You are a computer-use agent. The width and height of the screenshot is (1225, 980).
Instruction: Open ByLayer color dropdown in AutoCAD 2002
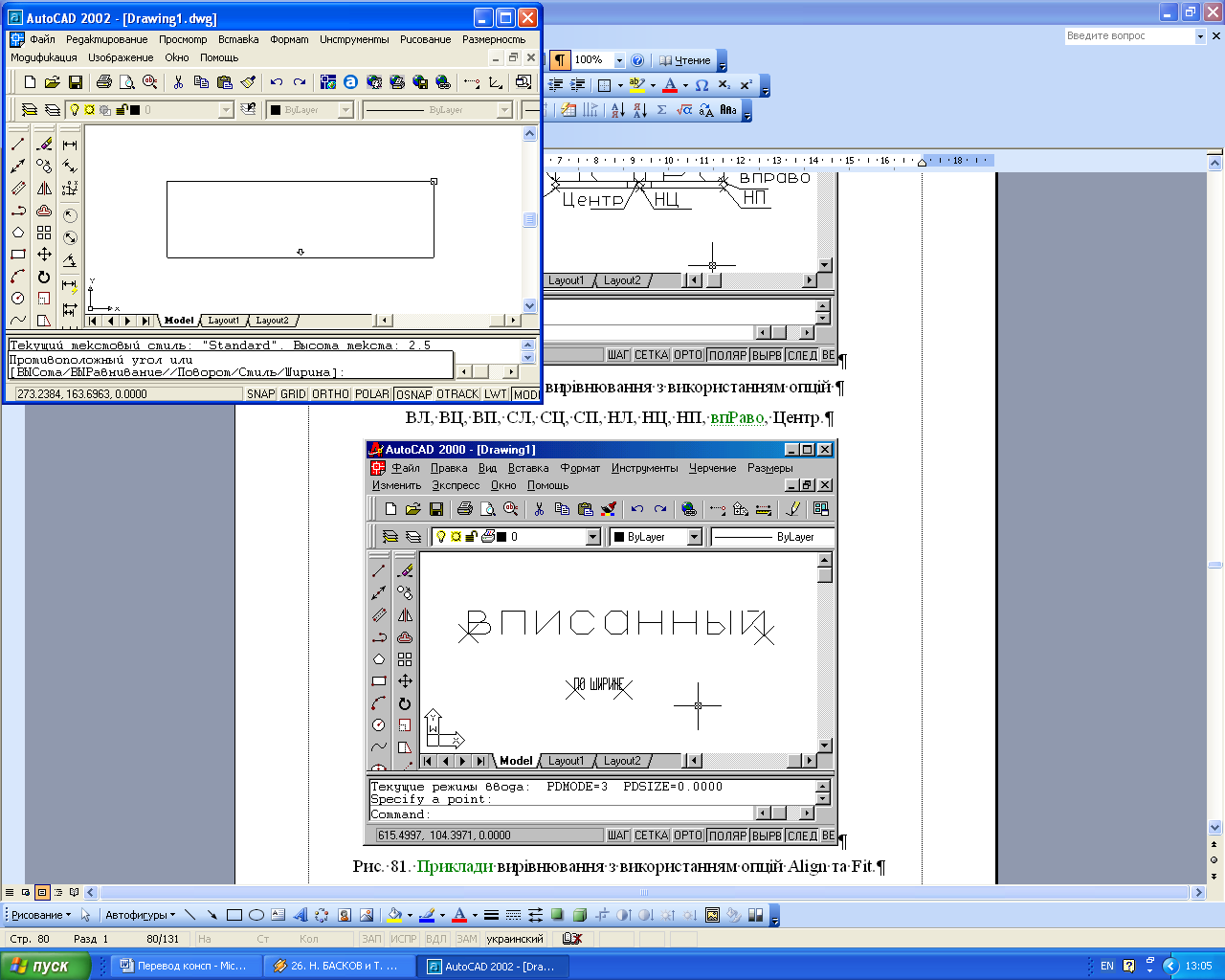coord(345,110)
